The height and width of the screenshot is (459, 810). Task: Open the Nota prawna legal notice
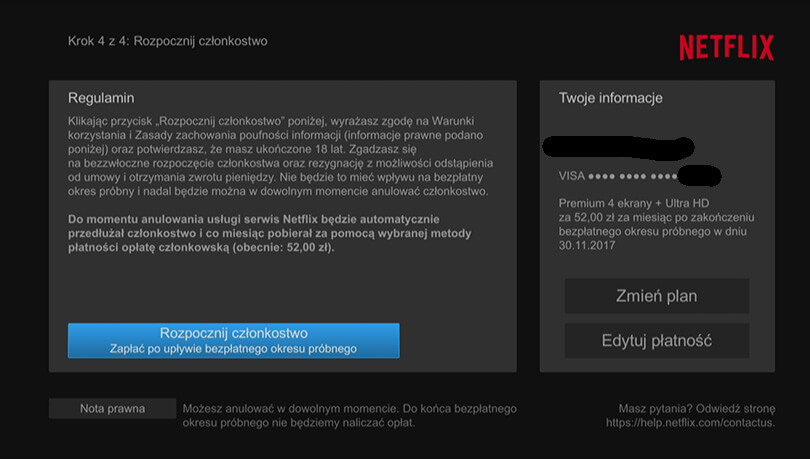(112, 409)
